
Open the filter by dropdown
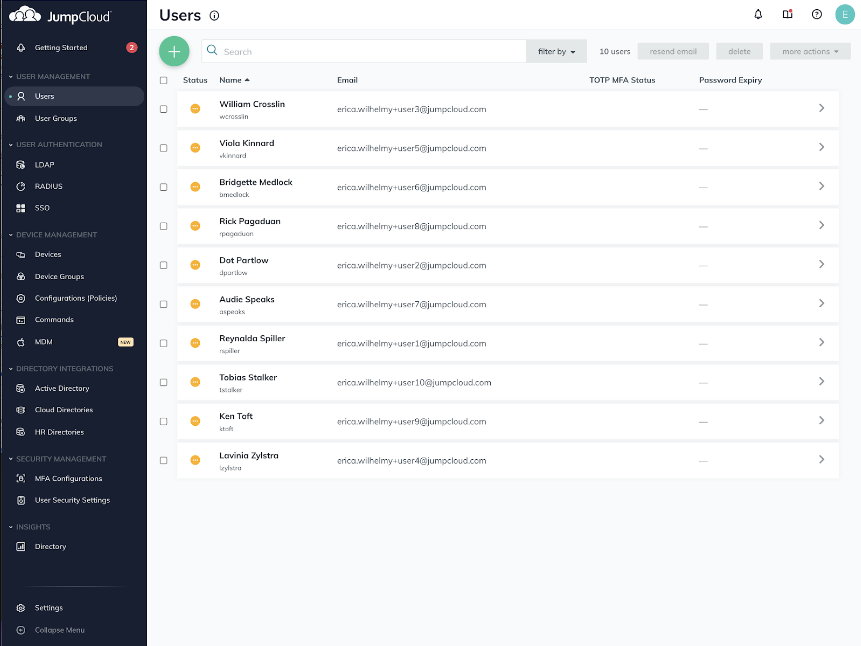pyautogui.click(x=556, y=50)
